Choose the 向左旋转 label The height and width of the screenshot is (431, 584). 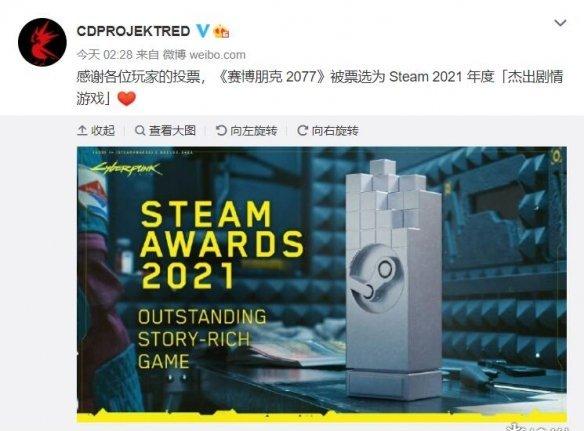254,131
